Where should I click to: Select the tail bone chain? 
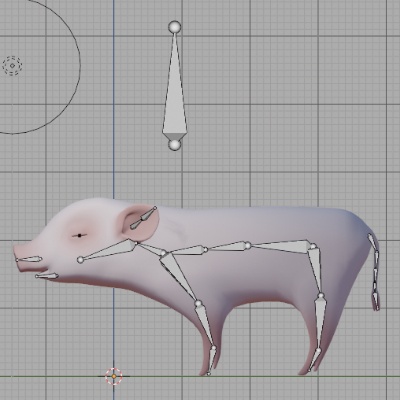coord(375,272)
